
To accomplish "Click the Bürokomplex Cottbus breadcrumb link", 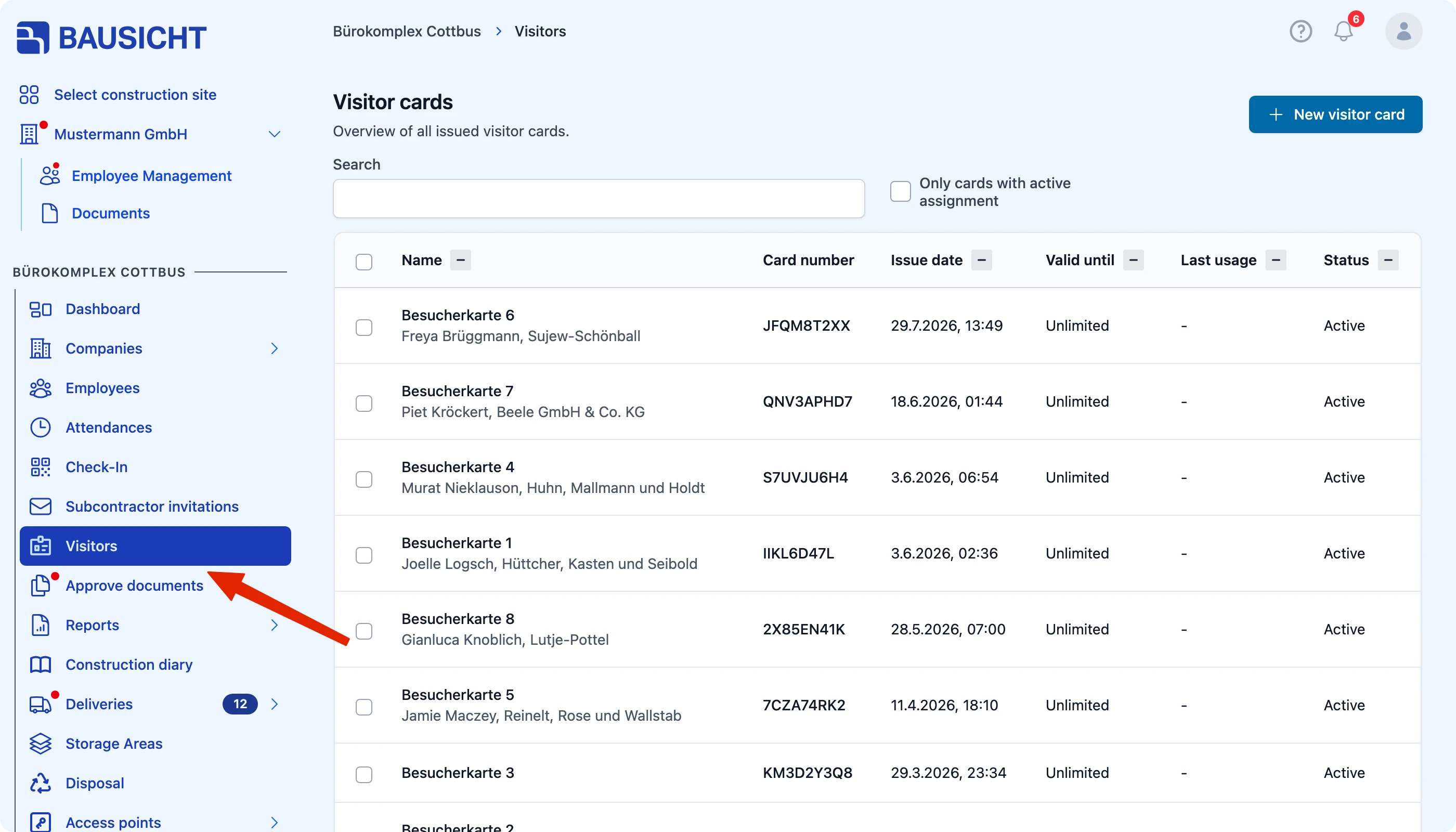I will (407, 31).
